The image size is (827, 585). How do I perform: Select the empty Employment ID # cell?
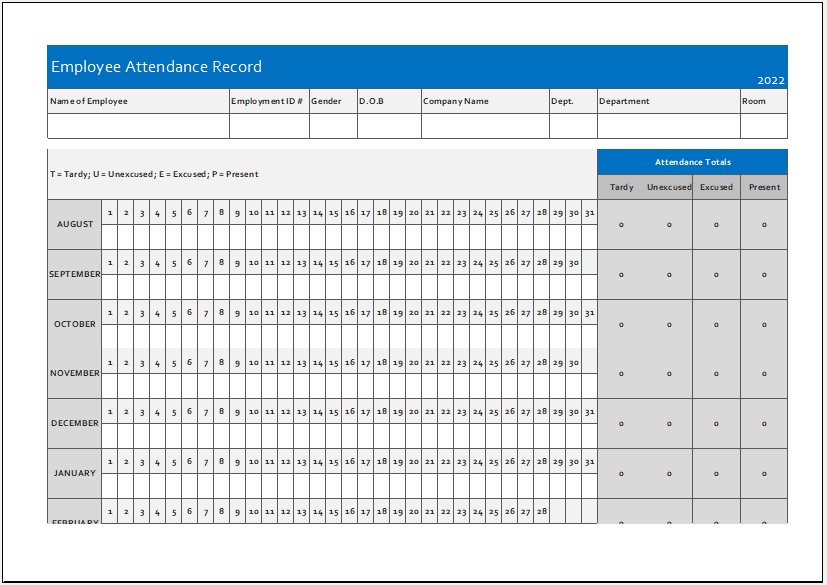270,126
